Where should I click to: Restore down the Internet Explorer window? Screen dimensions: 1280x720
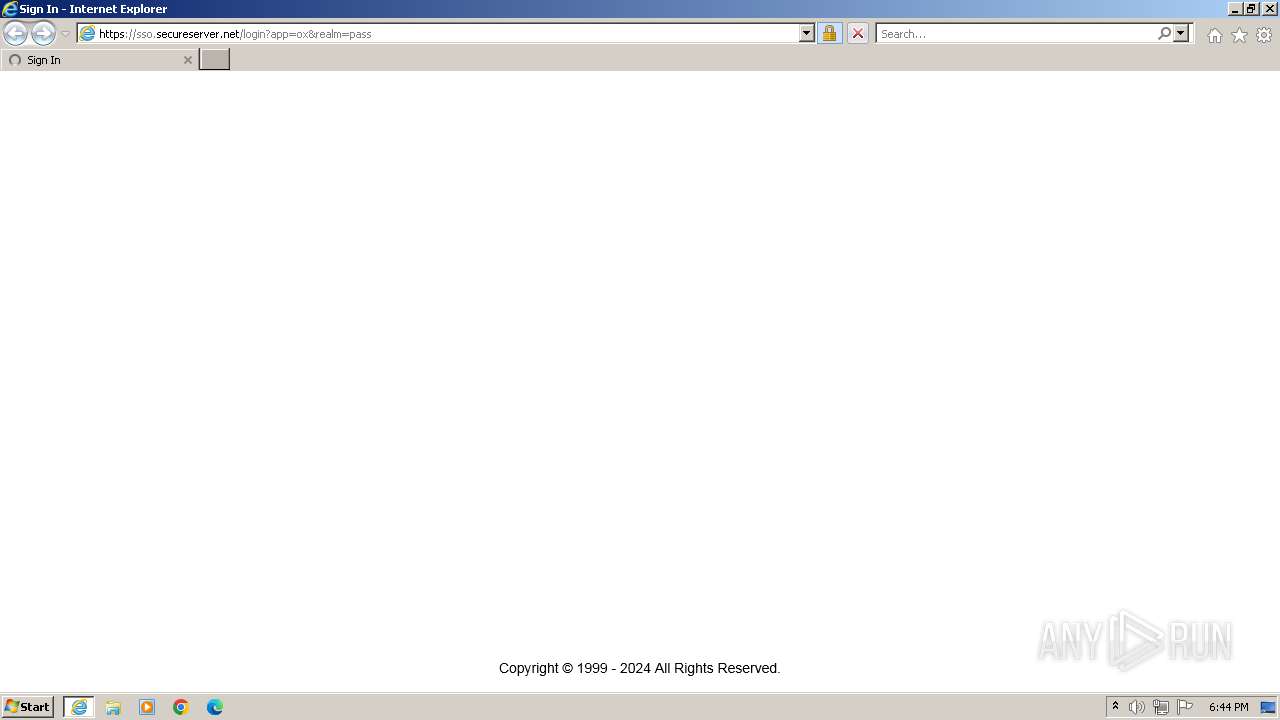tap(1251, 8)
